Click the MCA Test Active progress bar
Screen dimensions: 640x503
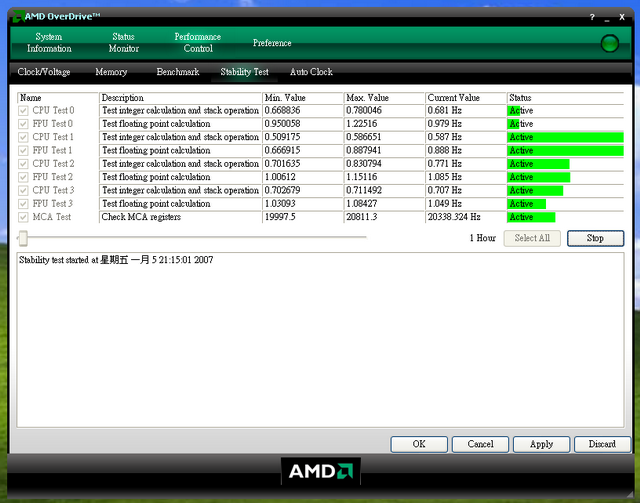pyautogui.click(x=531, y=217)
